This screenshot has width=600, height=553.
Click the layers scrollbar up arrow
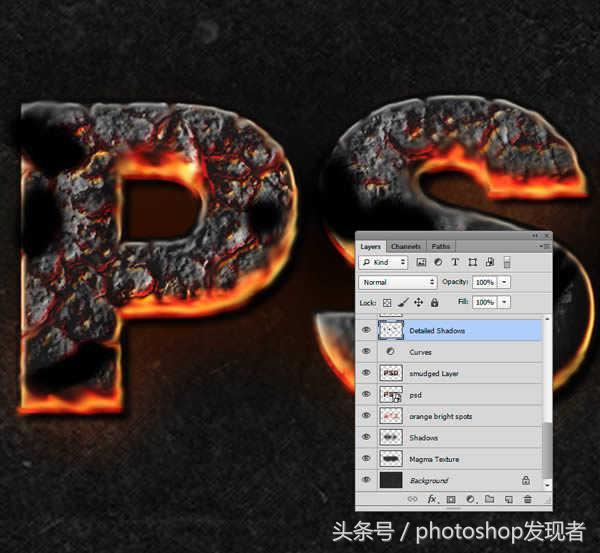pos(547,319)
